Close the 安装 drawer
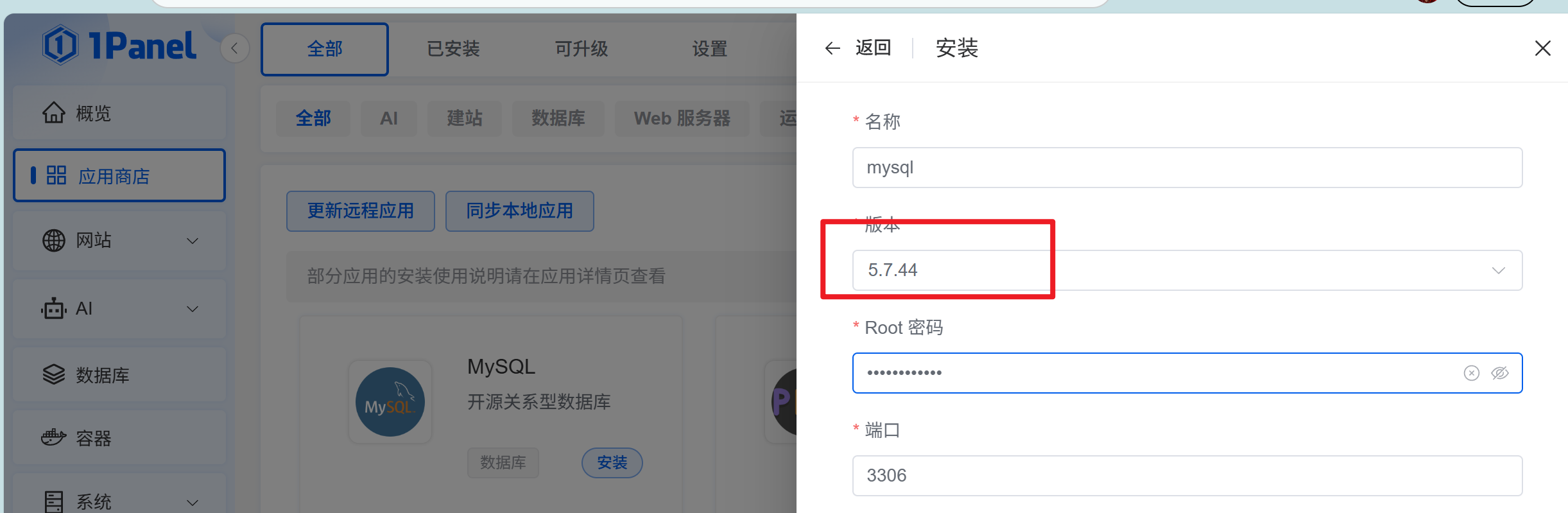The image size is (1568, 513). 1543,48
